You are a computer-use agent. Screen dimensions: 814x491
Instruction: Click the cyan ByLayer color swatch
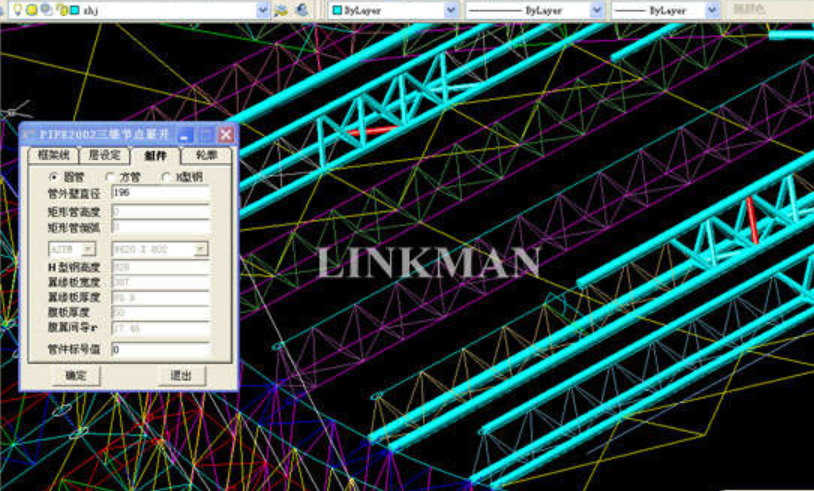[337, 10]
